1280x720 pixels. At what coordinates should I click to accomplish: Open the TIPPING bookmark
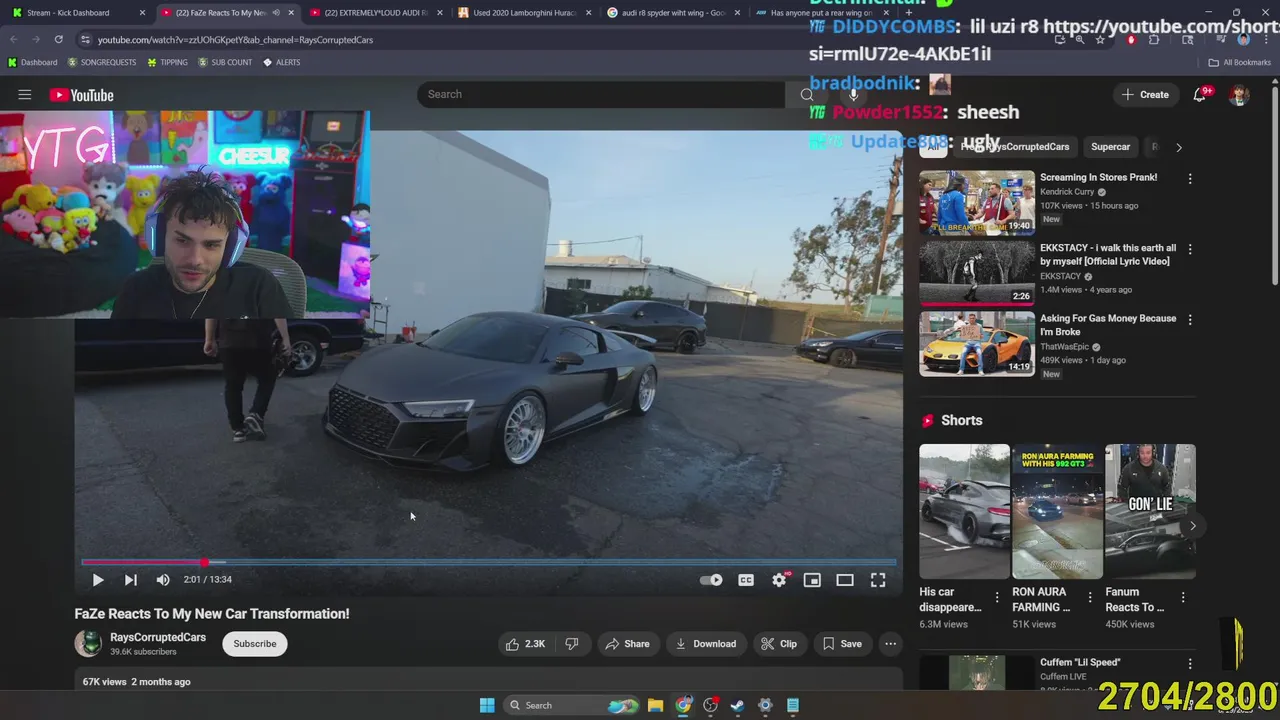click(167, 62)
